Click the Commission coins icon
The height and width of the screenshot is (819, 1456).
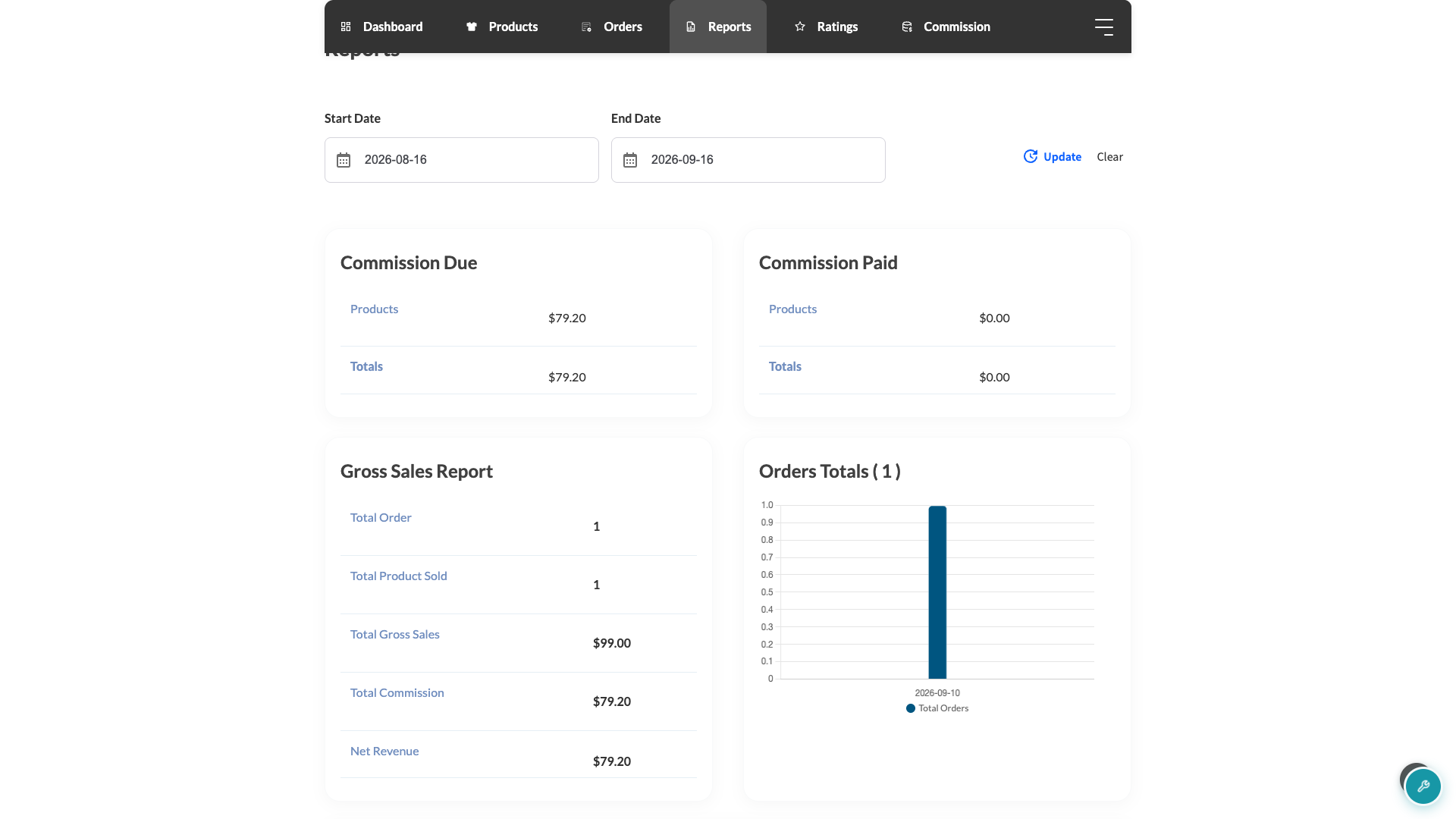coord(906,27)
